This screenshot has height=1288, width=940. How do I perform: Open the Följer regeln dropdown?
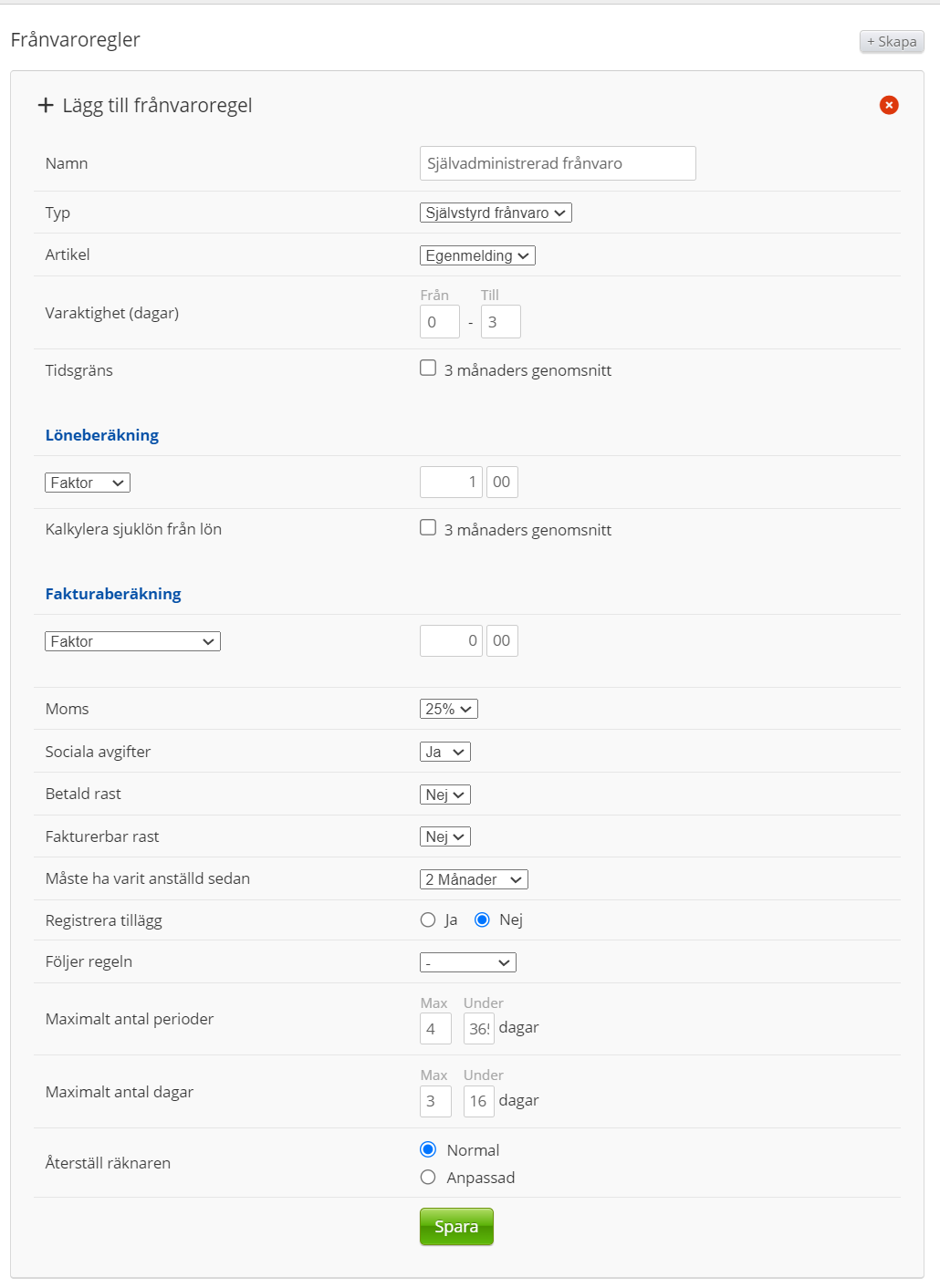click(x=467, y=962)
